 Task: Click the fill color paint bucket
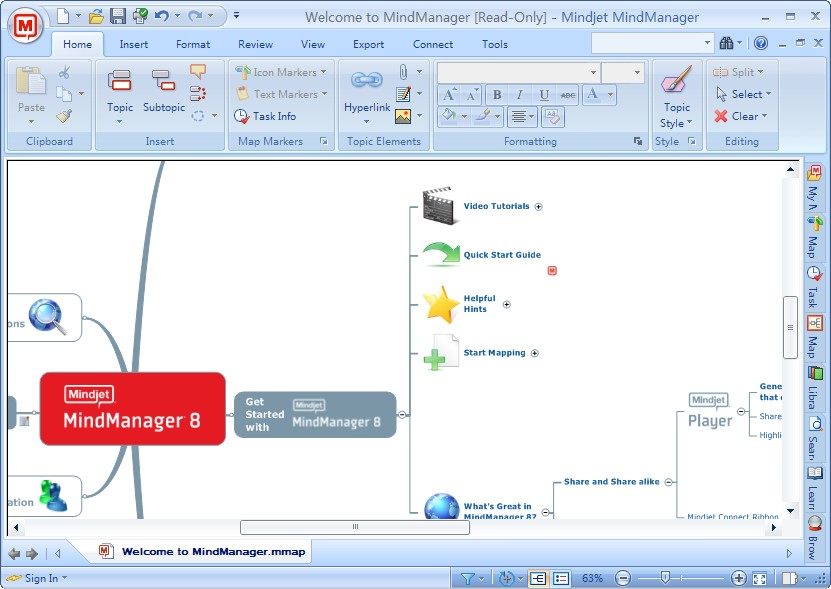tap(449, 116)
